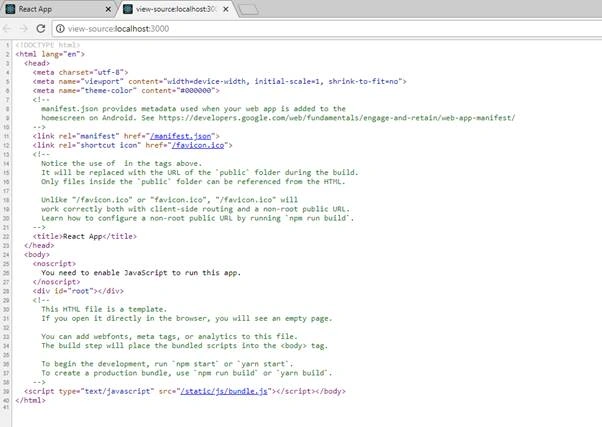The image size is (602, 427).
Task: Reload the page with refresh icon
Action: (x=41, y=28)
